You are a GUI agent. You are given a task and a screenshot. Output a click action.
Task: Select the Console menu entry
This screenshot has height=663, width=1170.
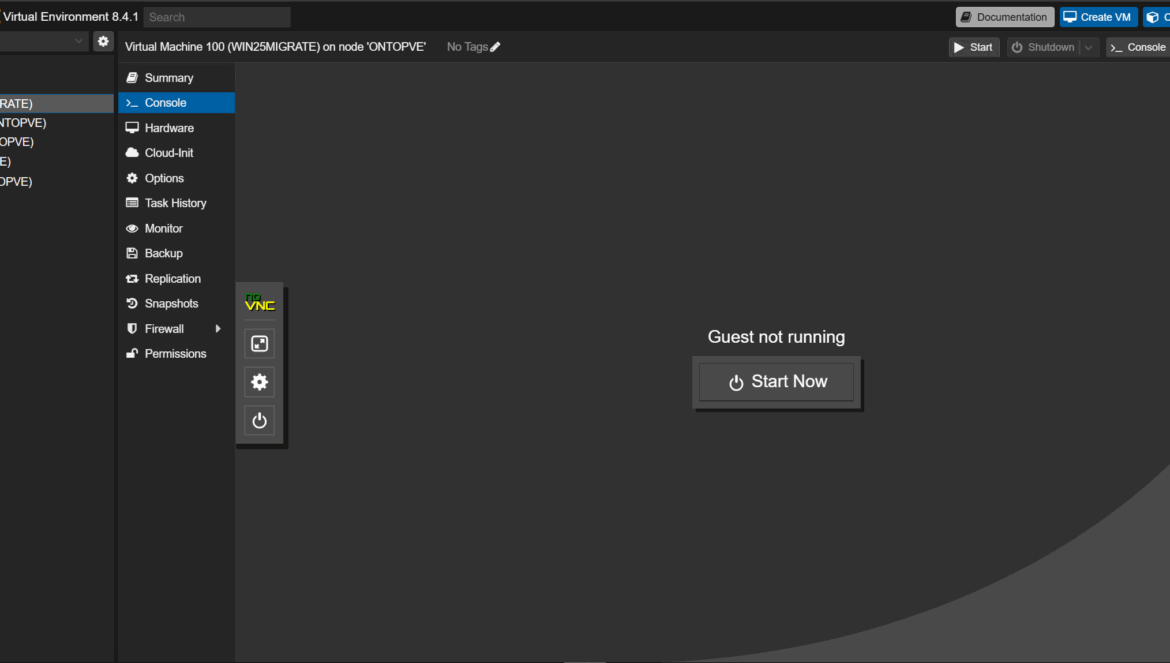pos(176,103)
